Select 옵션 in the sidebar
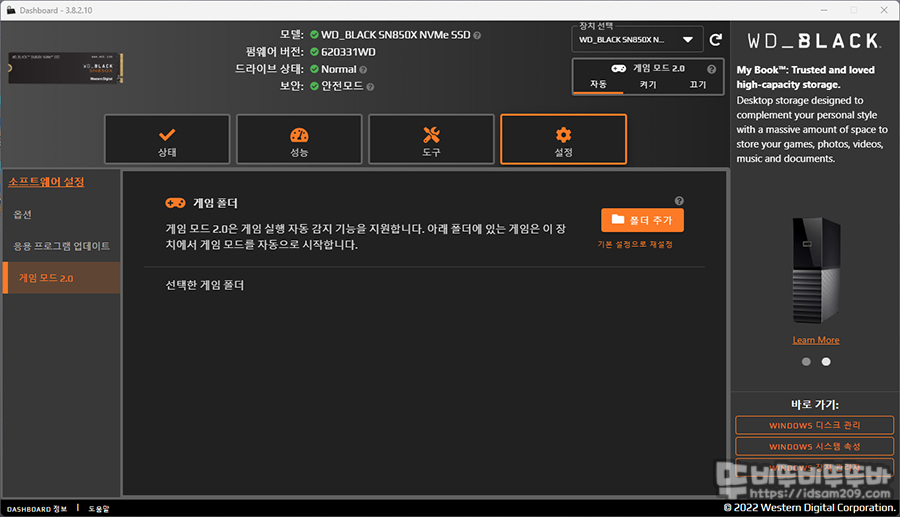Screen dimensions: 900x517 (62, 215)
